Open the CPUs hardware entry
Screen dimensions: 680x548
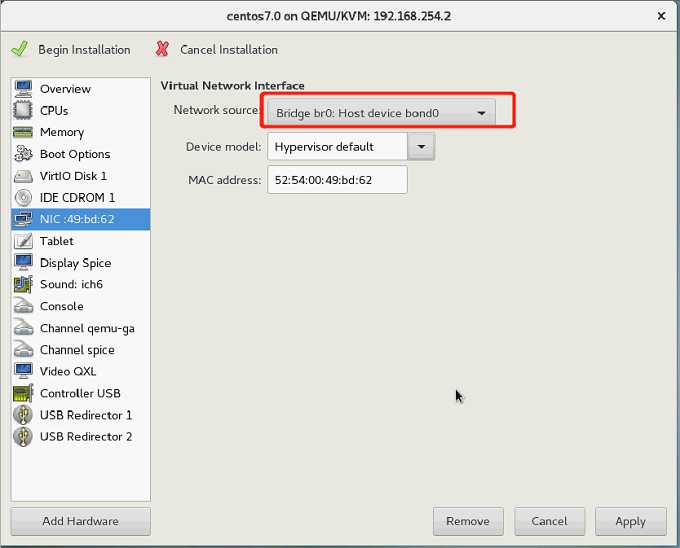81,110
